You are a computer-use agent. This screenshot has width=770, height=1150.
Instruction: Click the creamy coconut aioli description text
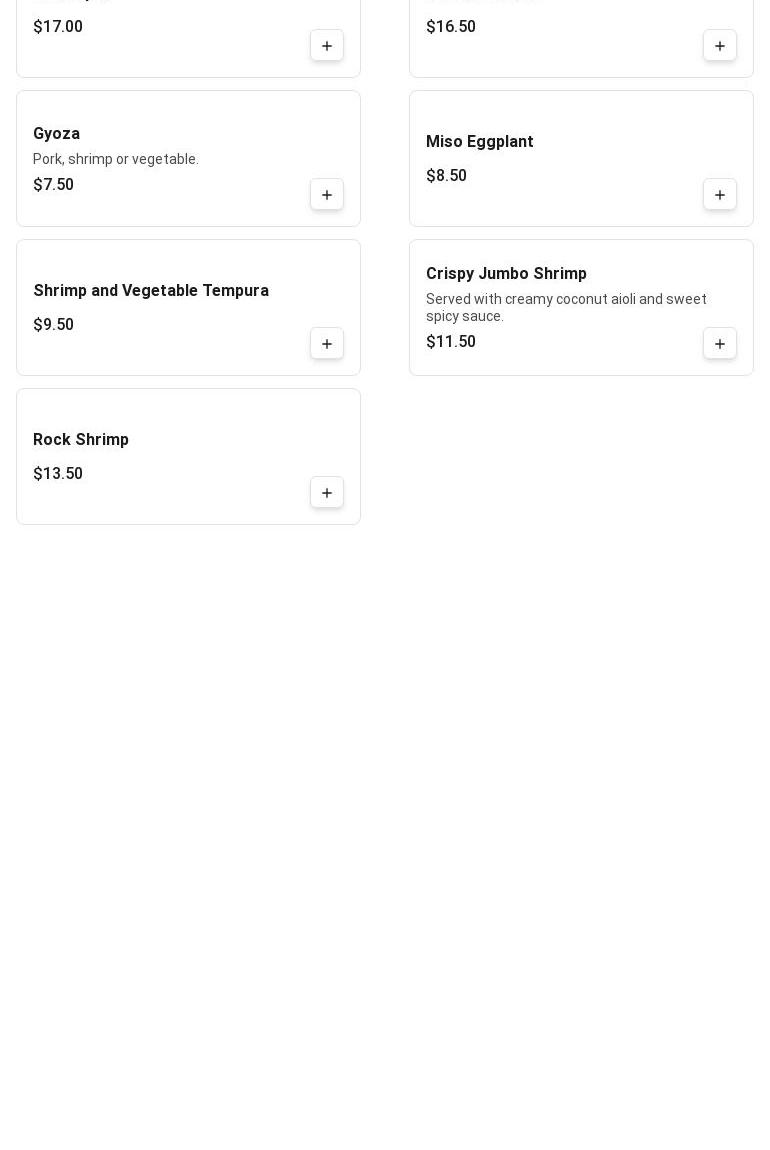coord(566,307)
